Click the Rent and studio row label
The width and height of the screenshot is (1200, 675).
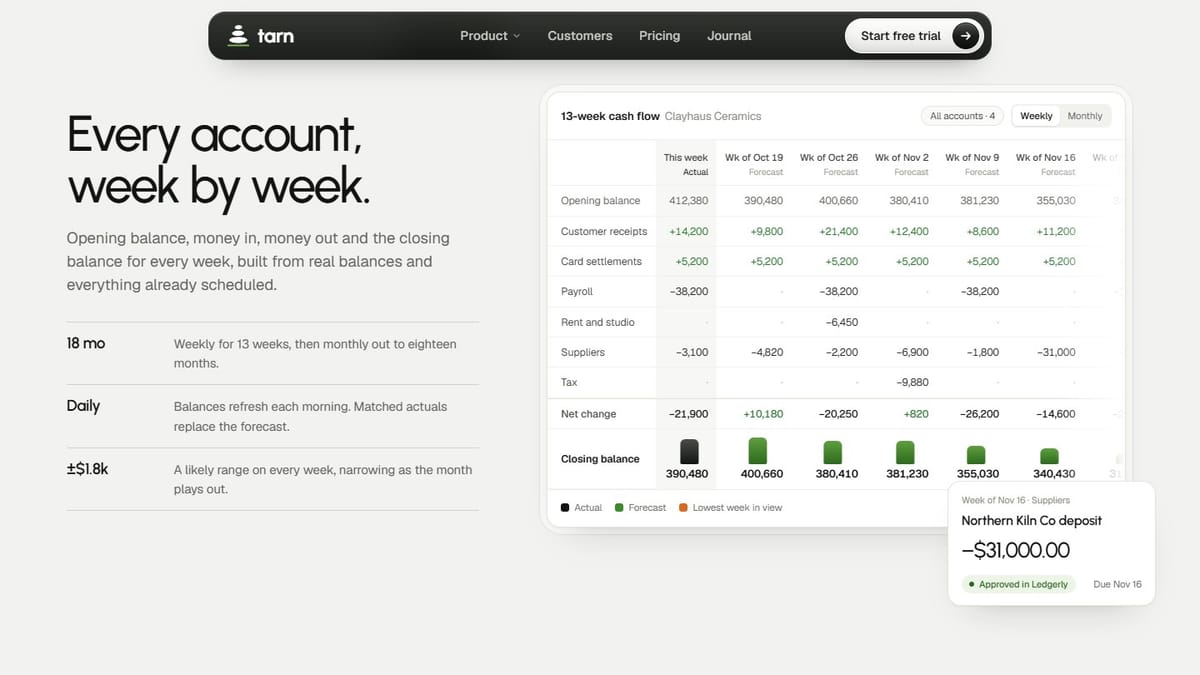(598, 322)
